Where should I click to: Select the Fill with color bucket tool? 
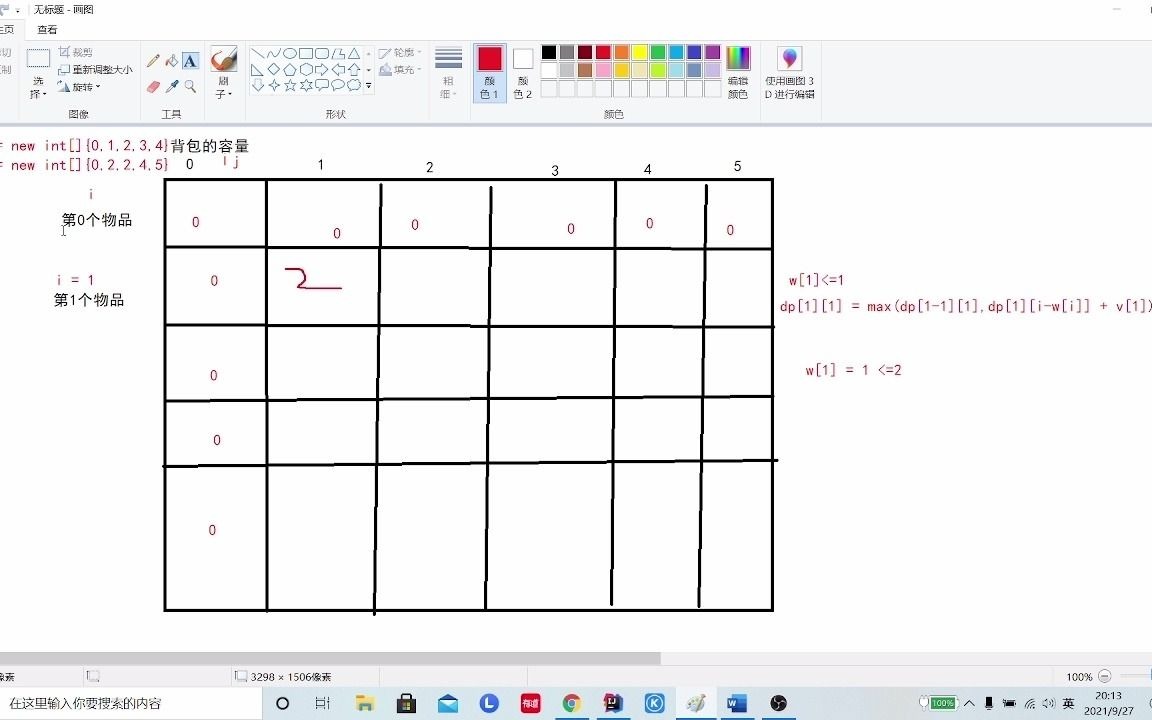point(171,60)
